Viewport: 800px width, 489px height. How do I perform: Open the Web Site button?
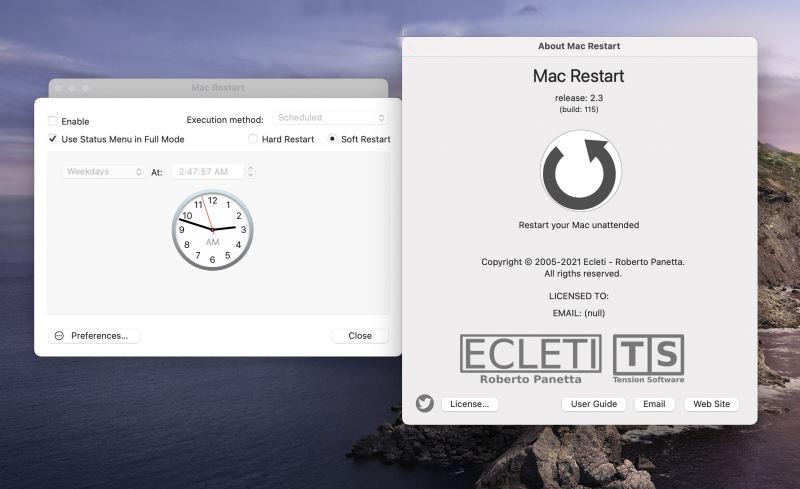point(711,404)
